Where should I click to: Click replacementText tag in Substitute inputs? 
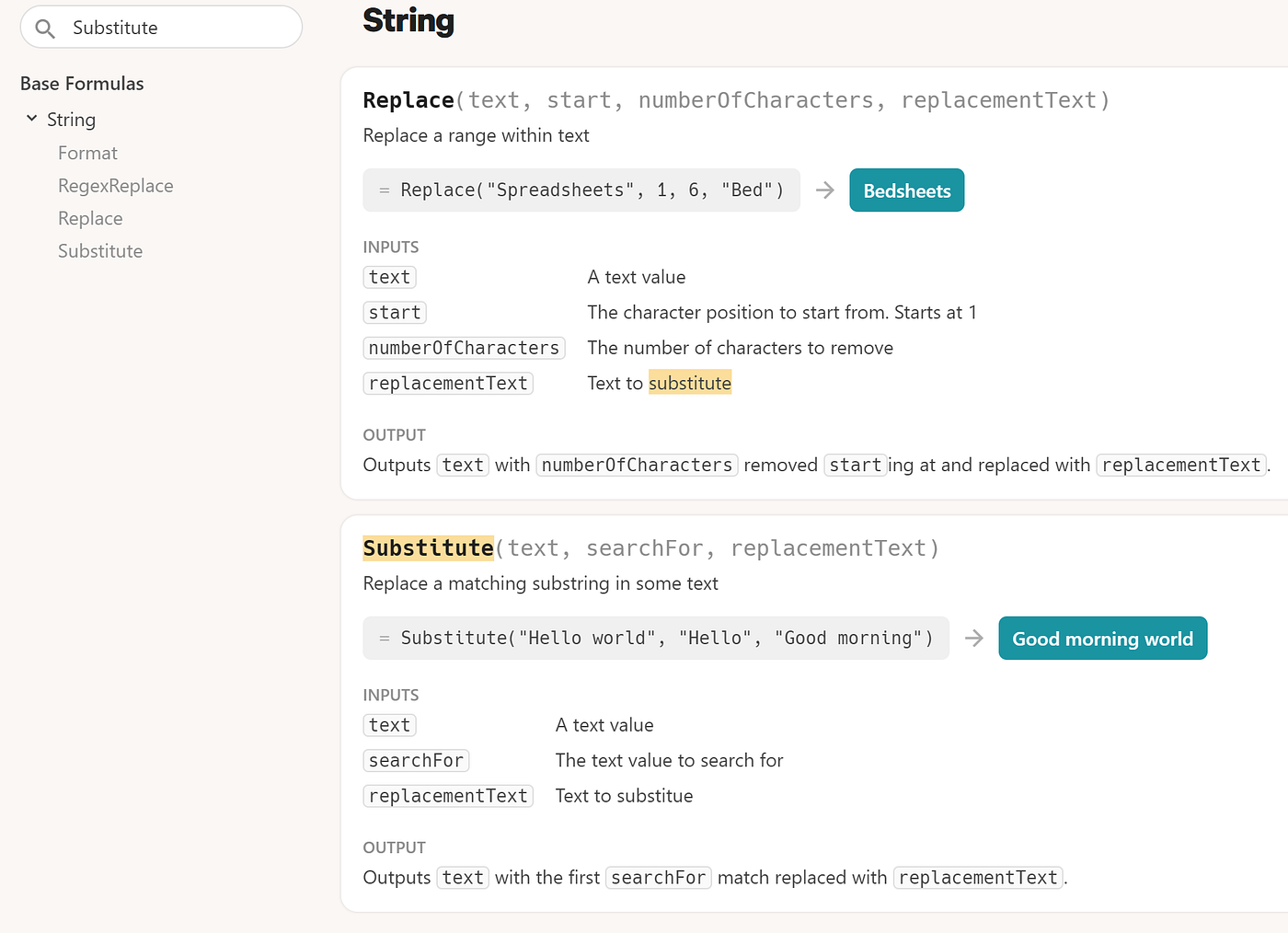click(x=448, y=796)
